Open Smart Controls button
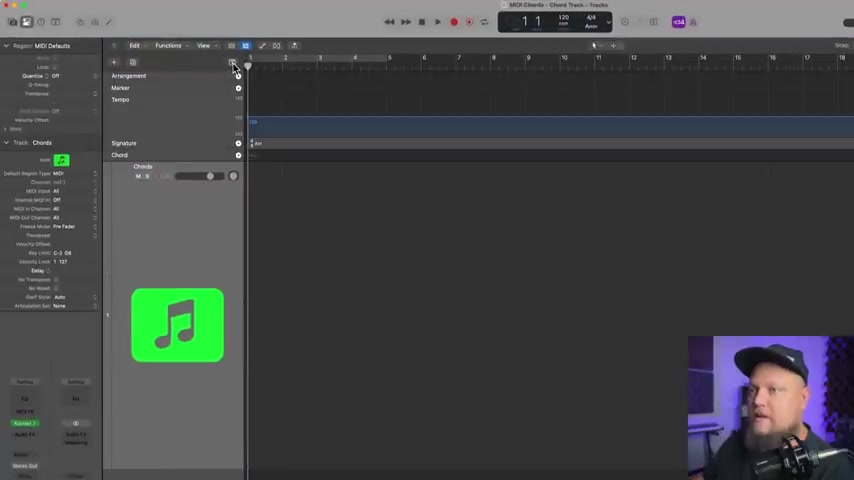Screen dimensions: 854x480 pos(80,22)
